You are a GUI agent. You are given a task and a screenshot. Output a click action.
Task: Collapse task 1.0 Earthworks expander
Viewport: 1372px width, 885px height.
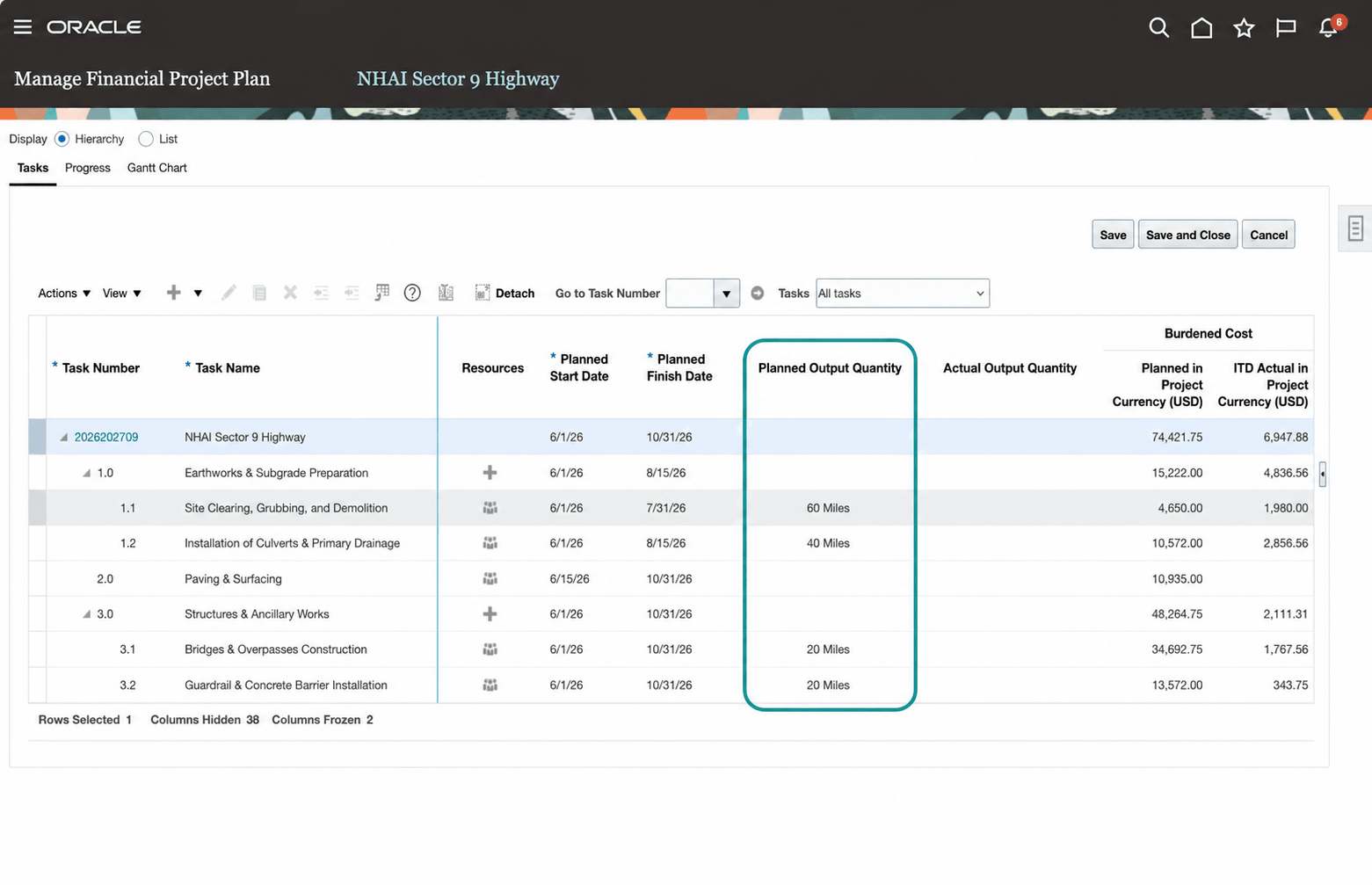coord(86,473)
